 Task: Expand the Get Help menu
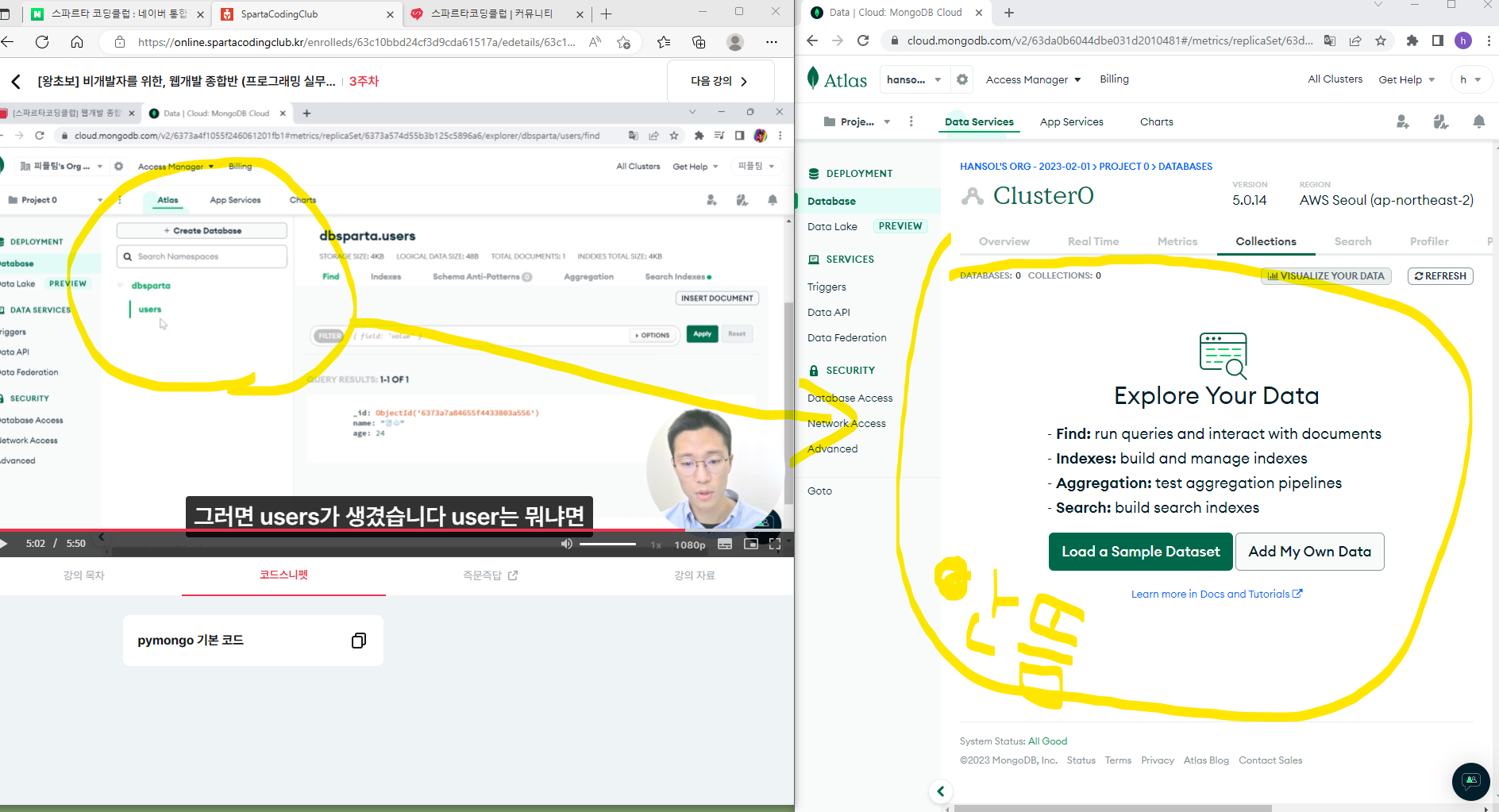[x=1406, y=79]
